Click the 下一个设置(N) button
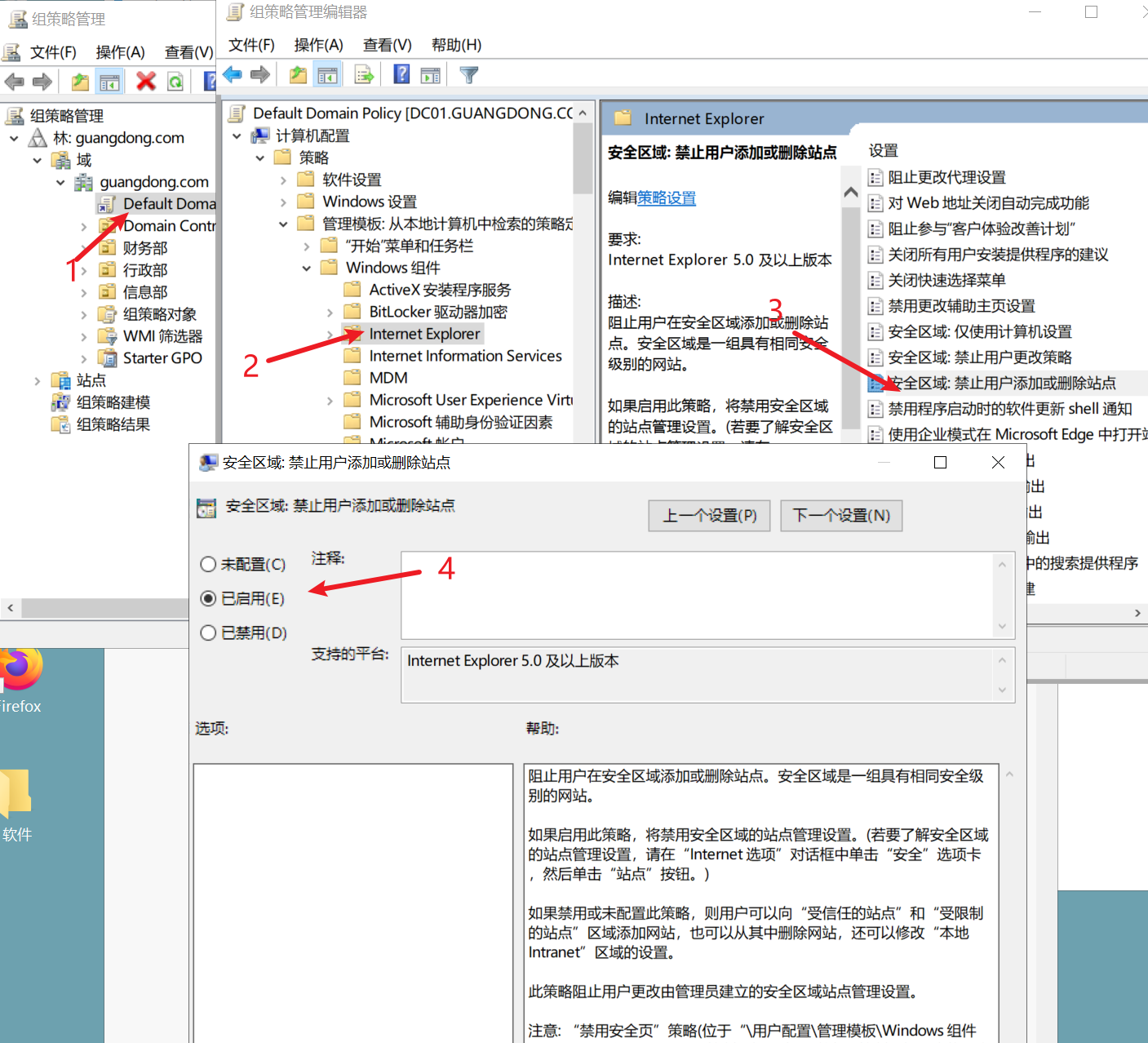The height and width of the screenshot is (1043, 1148). [841, 516]
